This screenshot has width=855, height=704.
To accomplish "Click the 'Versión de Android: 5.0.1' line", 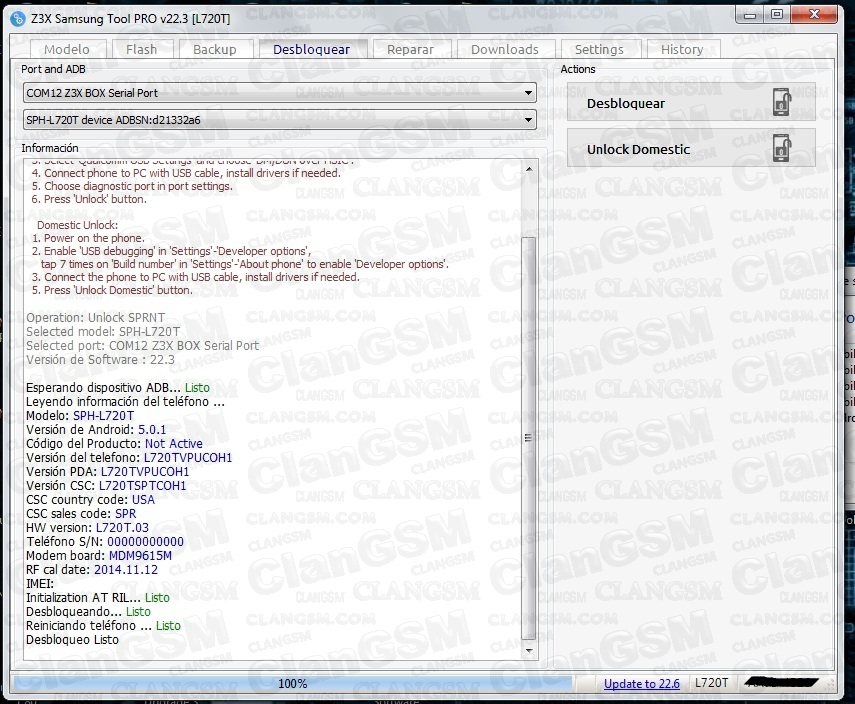I will (96, 430).
